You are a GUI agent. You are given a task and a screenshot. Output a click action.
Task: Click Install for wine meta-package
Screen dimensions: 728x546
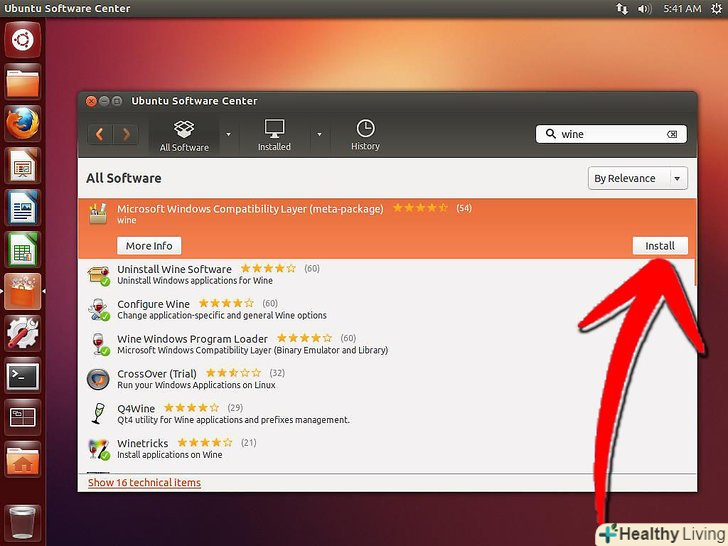coord(660,246)
